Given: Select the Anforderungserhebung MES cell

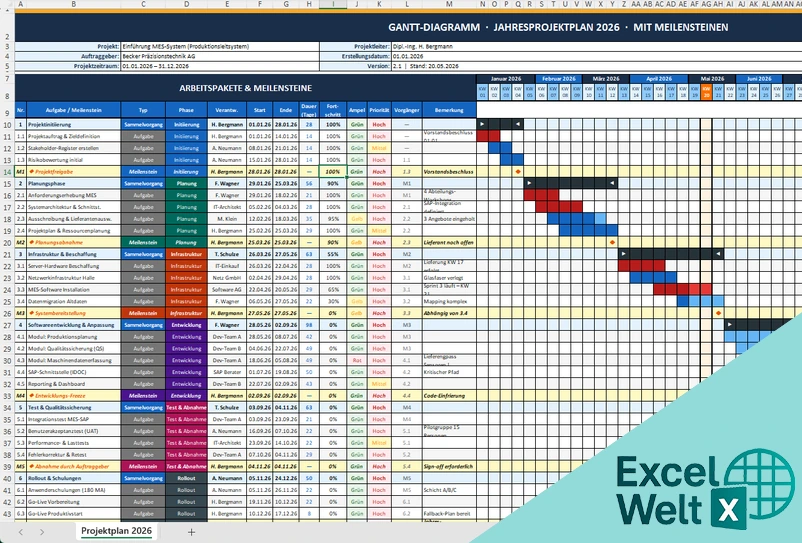Looking at the screenshot, I should pyautogui.click(x=74, y=195).
